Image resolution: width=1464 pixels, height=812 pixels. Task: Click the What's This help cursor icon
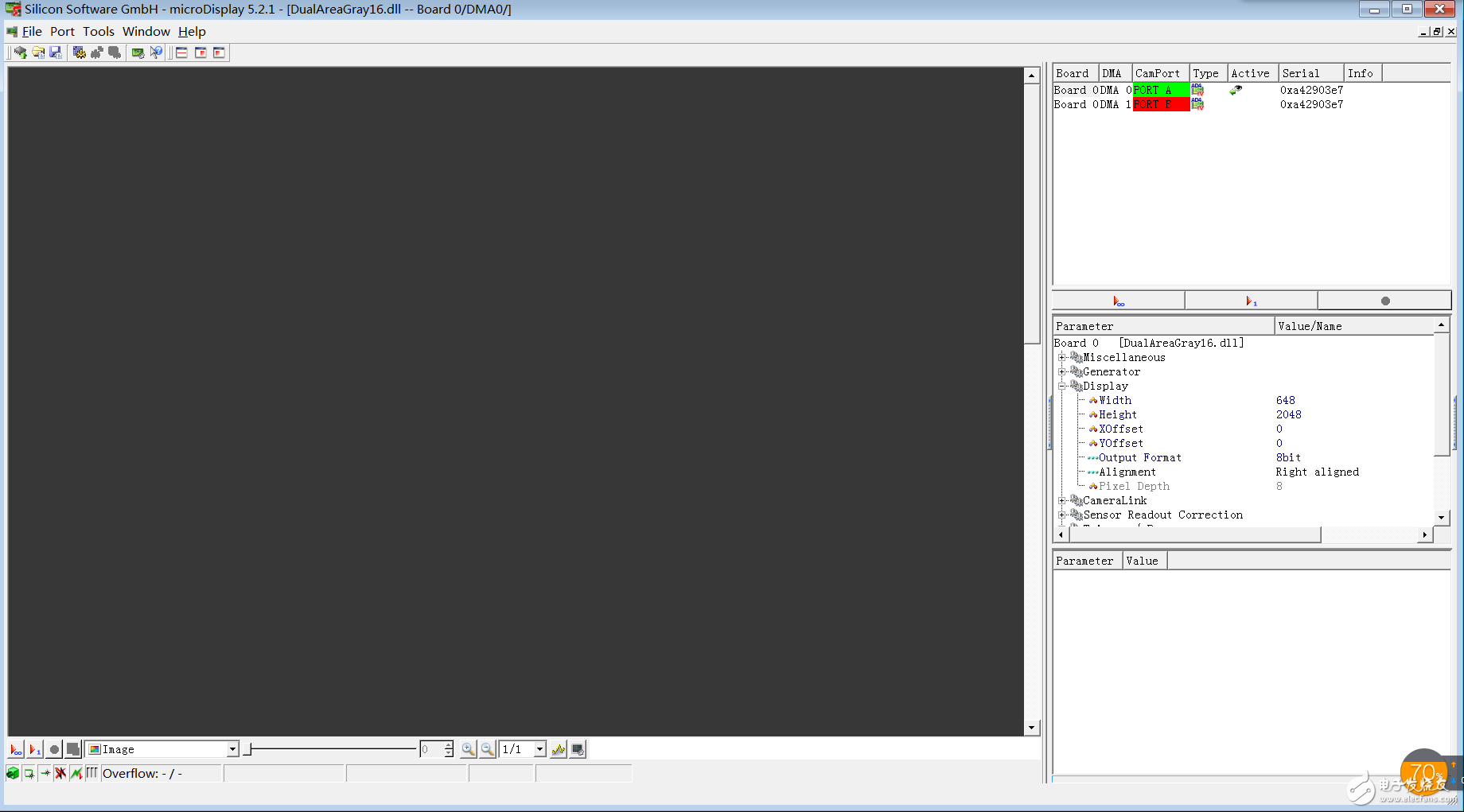[x=156, y=52]
